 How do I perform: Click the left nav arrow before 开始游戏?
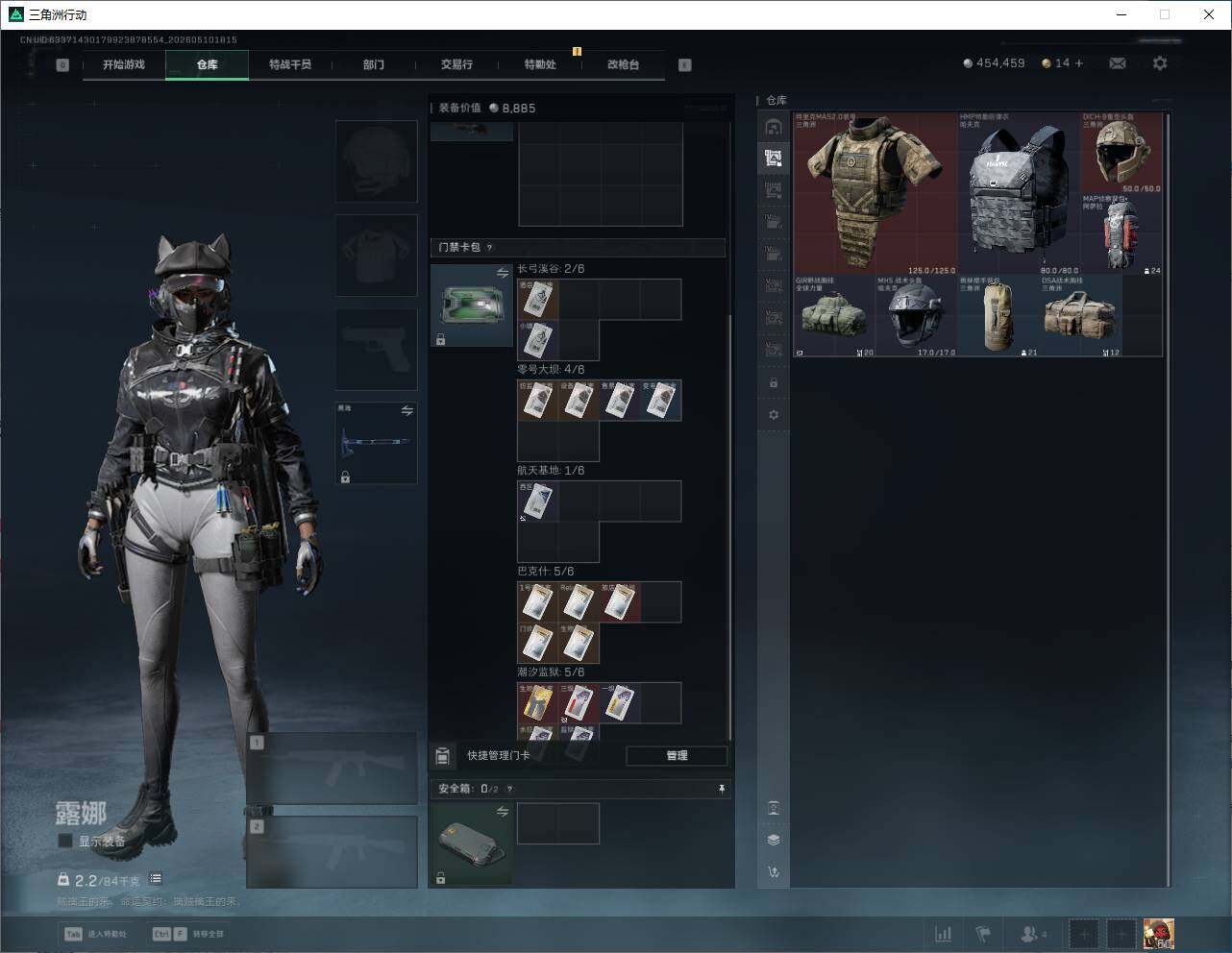coord(62,65)
